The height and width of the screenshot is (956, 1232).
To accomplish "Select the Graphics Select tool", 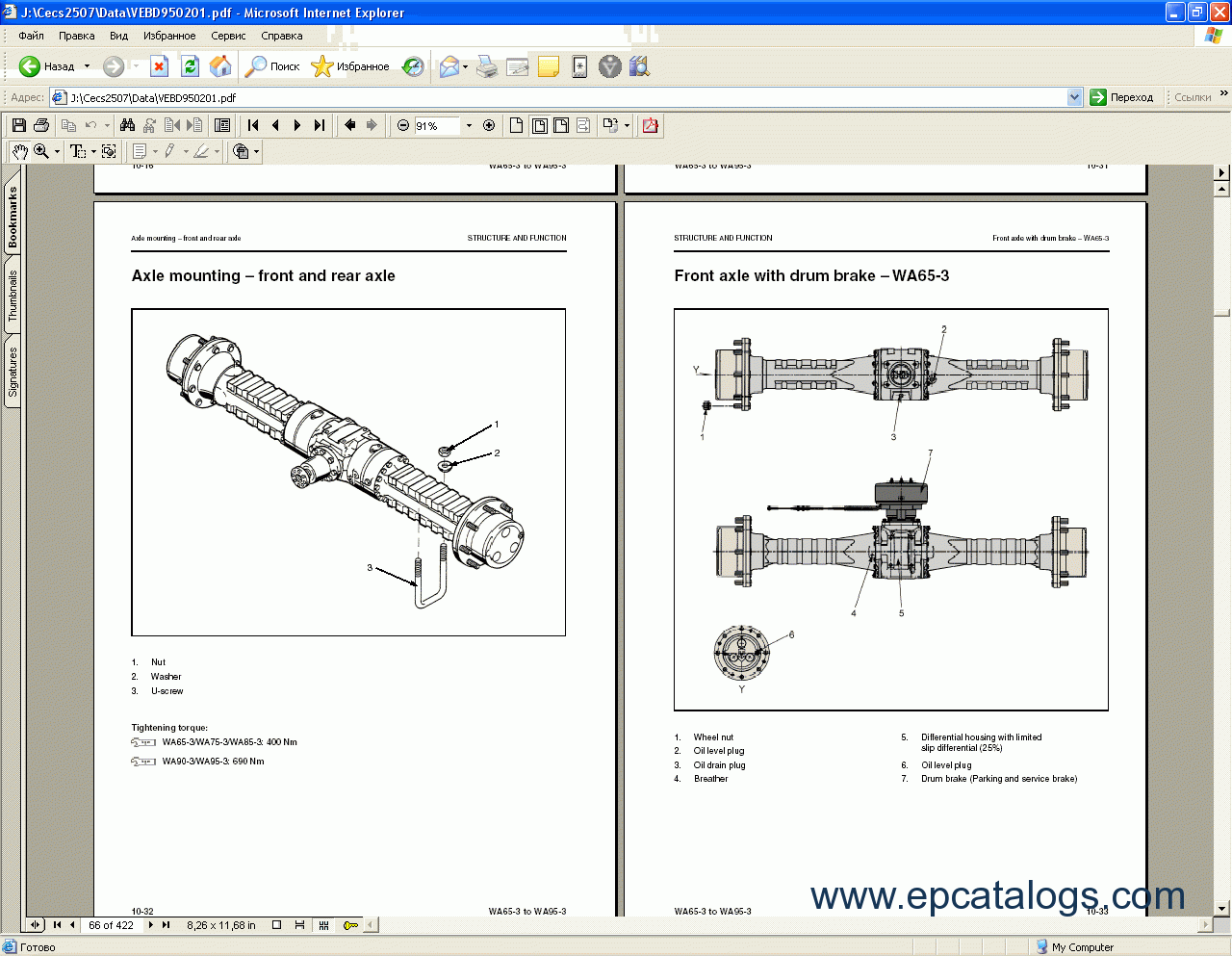I will (109, 151).
